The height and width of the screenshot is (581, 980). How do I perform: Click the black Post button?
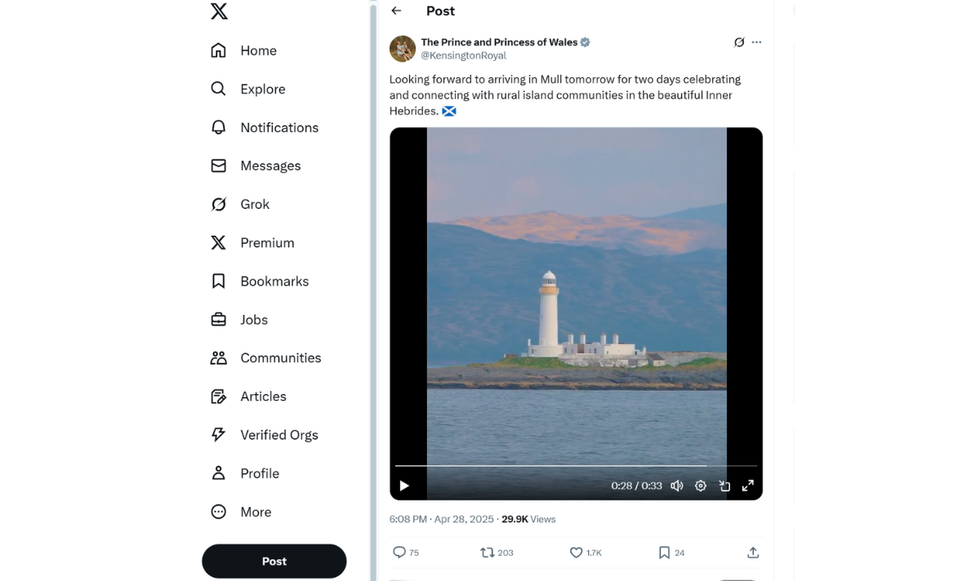(274, 561)
